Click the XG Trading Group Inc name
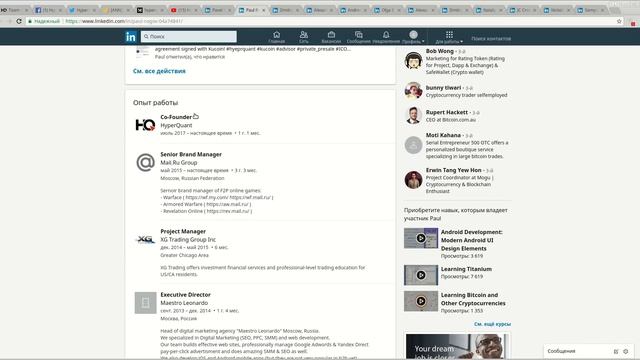Viewport: 640px width, 360px height. [x=188, y=240]
